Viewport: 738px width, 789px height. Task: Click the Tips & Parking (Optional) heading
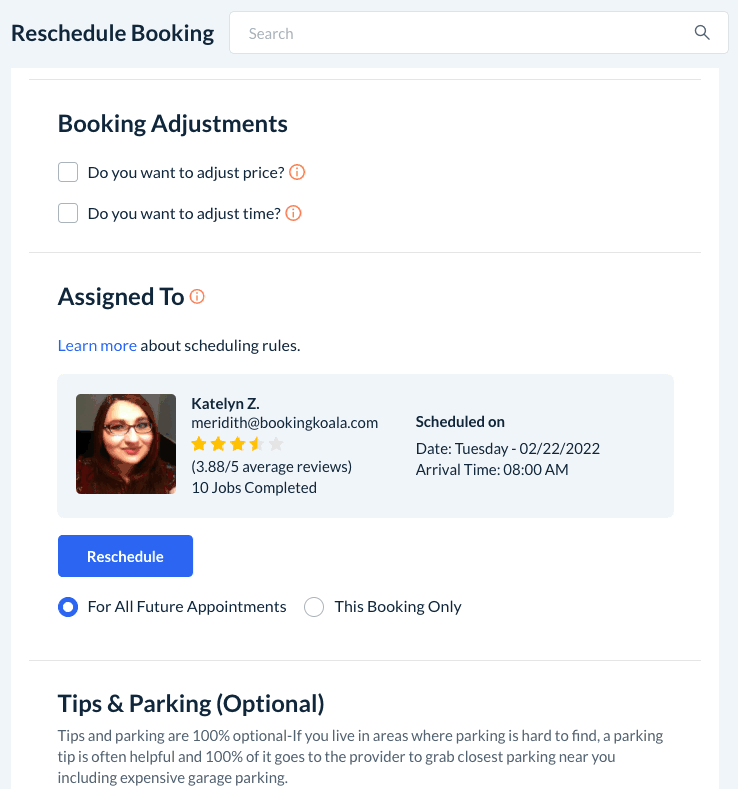click(191, 703)
